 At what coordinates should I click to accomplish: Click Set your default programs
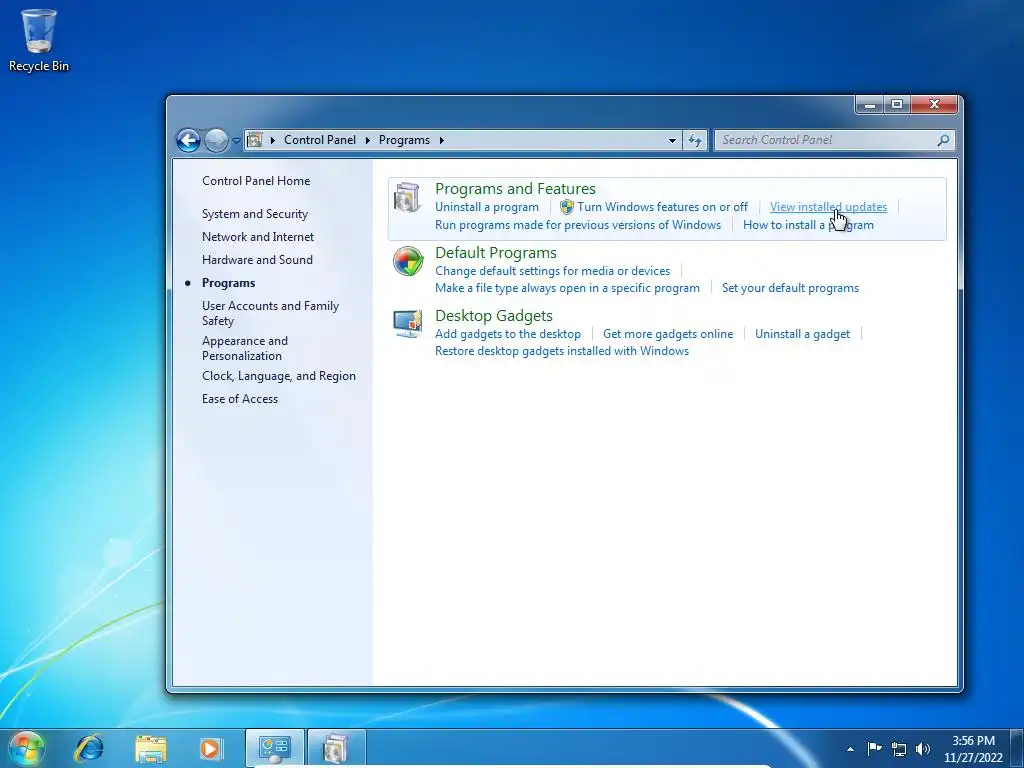pyautogui.click(x=790, y=288)
